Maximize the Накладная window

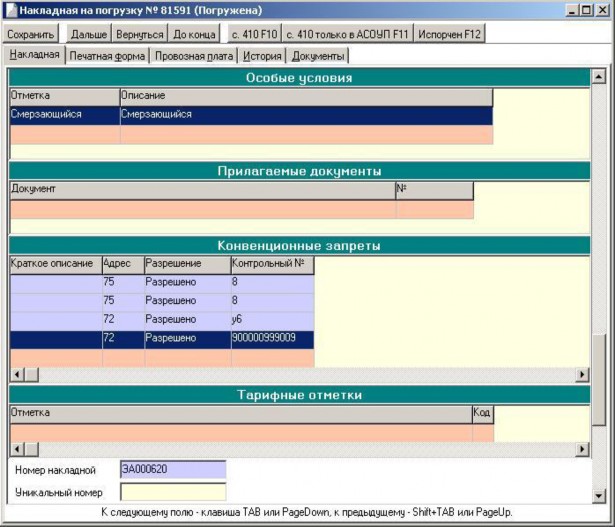[586, 10]
